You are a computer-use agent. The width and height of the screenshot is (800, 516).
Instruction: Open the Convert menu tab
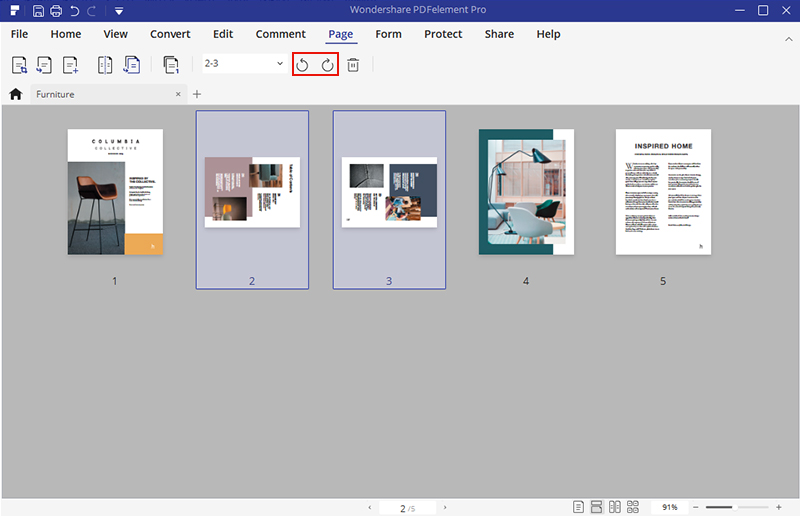pos(170,34)
